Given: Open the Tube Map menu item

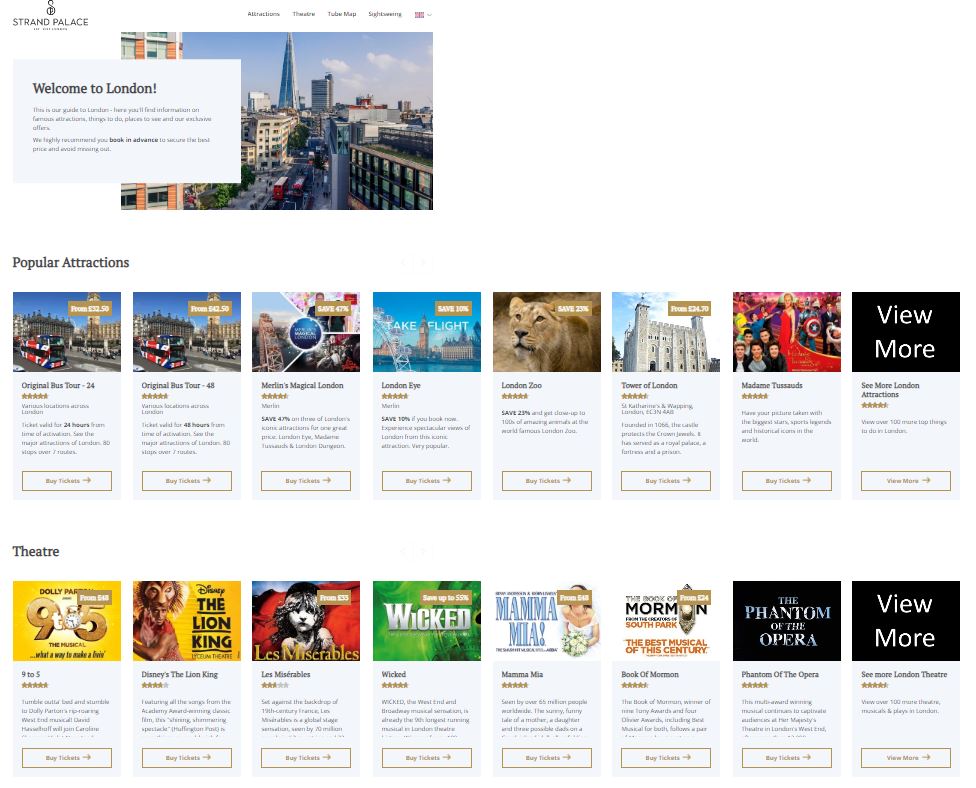Looking at the screenshot, I should (342, 14).
